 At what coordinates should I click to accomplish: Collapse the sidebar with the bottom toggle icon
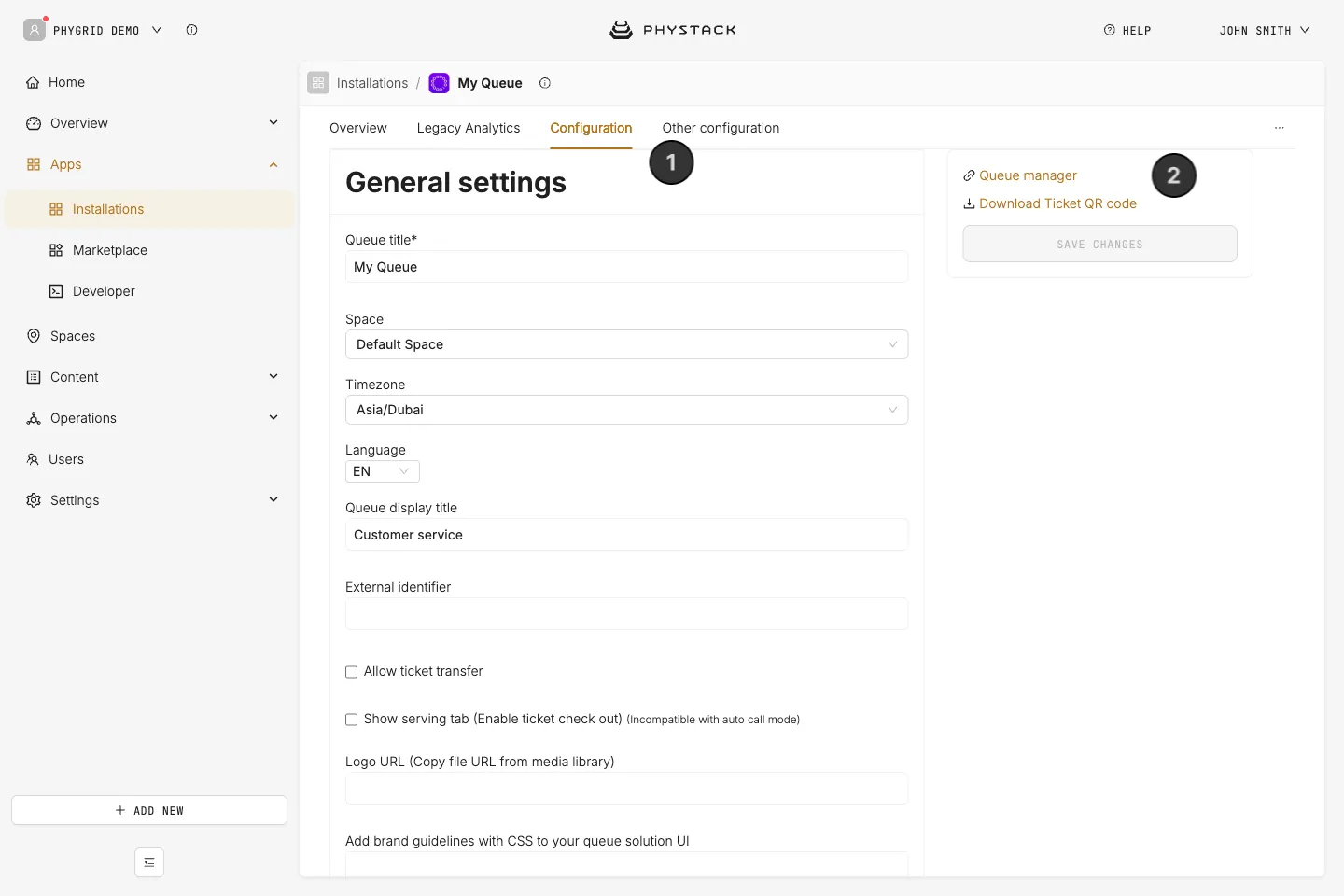tap(149, 862)
